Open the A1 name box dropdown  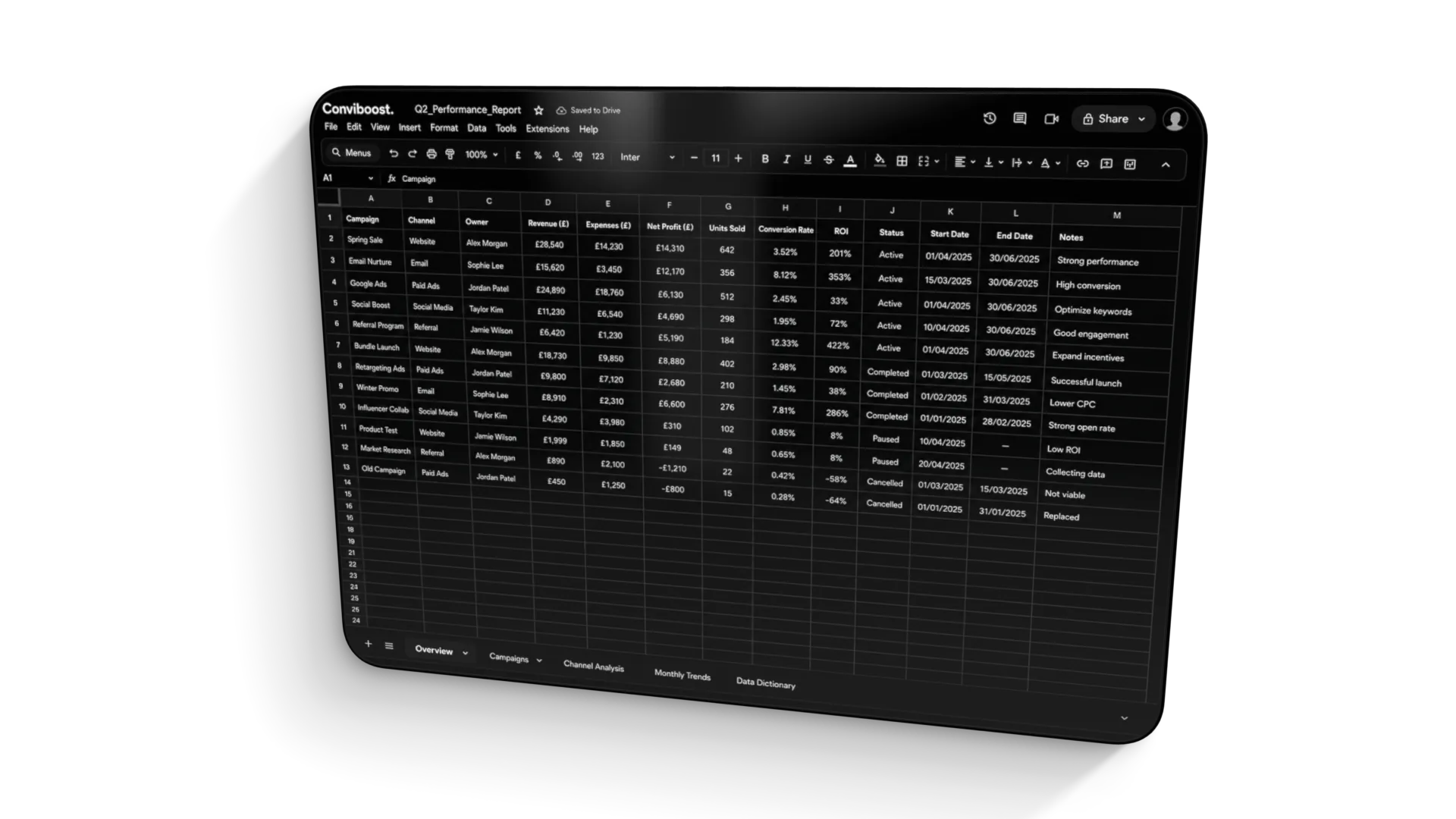[x=370, y=178]
